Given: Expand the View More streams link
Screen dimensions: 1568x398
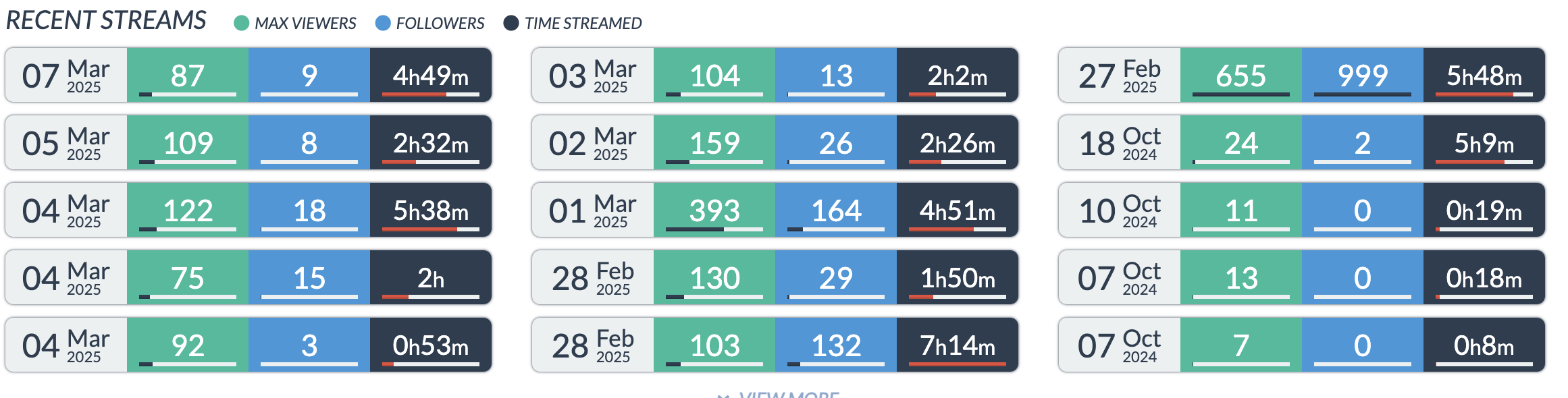Looking at the screenshot, I should click(x=783, y=394).
